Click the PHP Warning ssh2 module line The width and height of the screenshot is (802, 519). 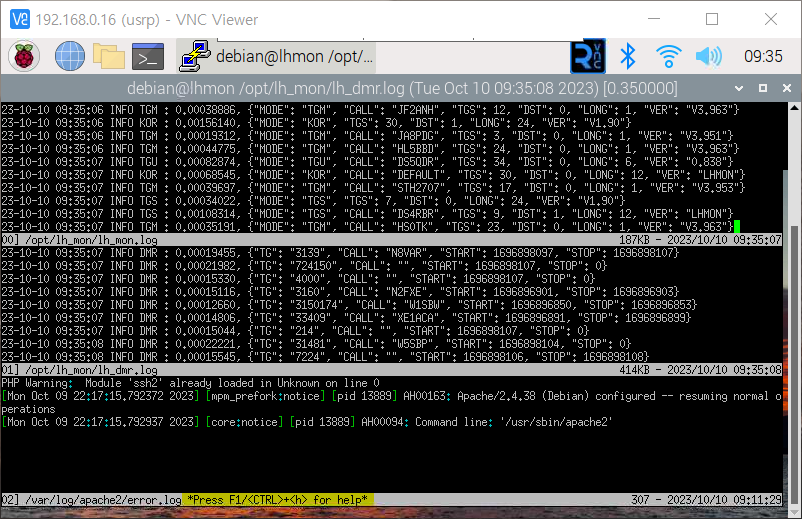coord(190,383)
